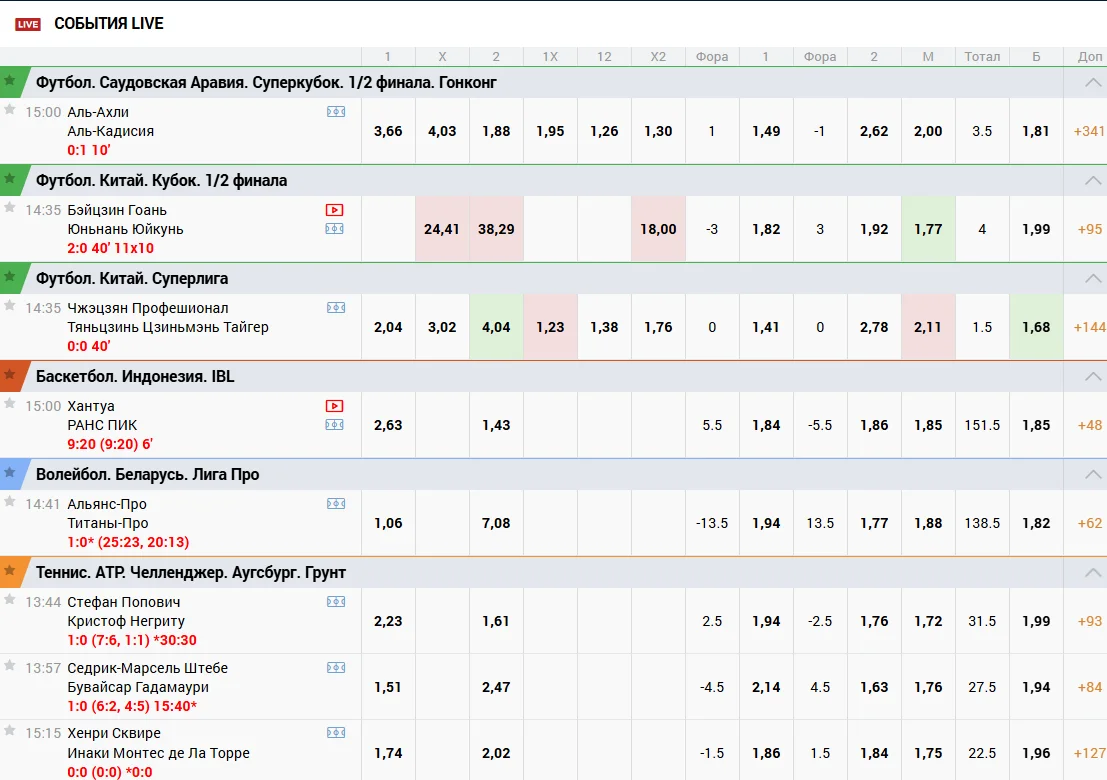Collapse the Теннис ATP Челленджер Аугсбург section

coord(1092,572)
